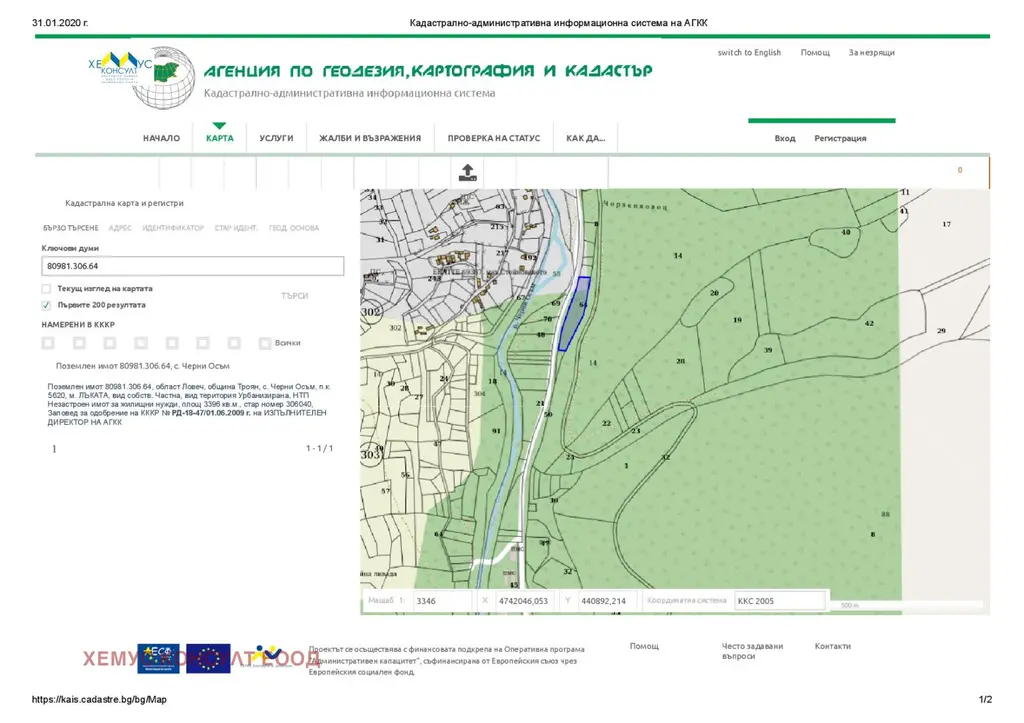Focus the 'Ключови думи' search field
1024x723 pixels.
(x=193, y=266)
